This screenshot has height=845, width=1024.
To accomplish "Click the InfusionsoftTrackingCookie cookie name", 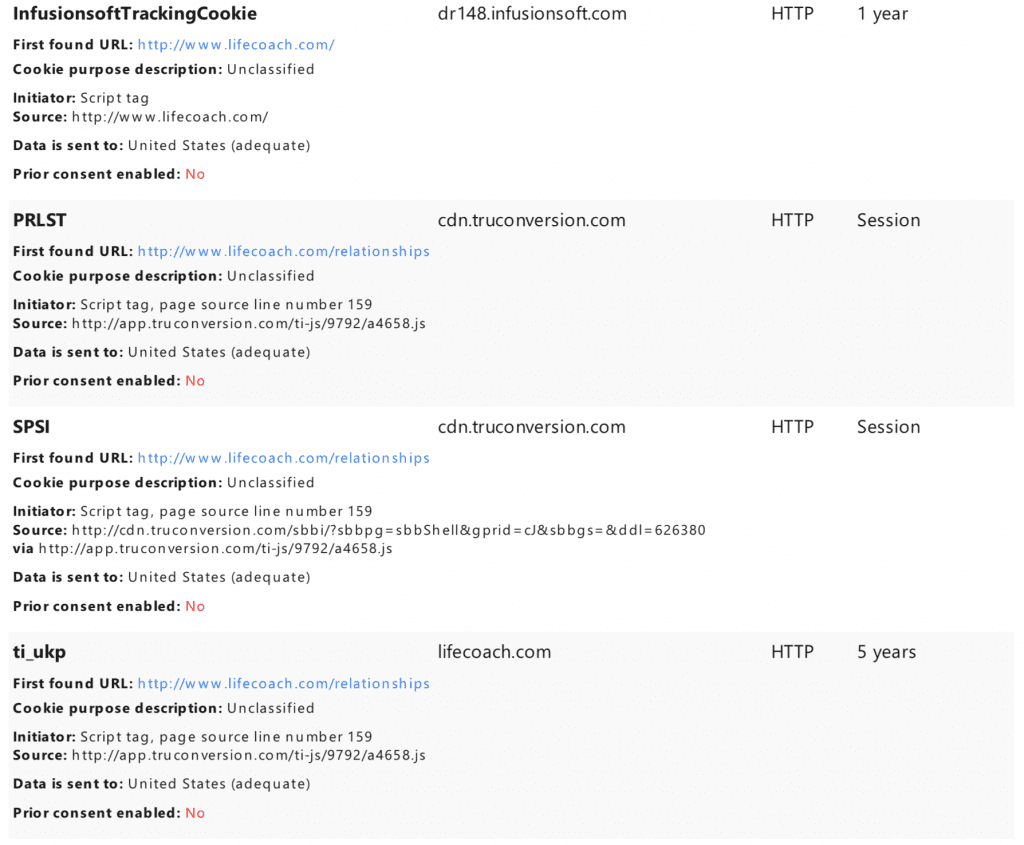I will pos(135,14).
